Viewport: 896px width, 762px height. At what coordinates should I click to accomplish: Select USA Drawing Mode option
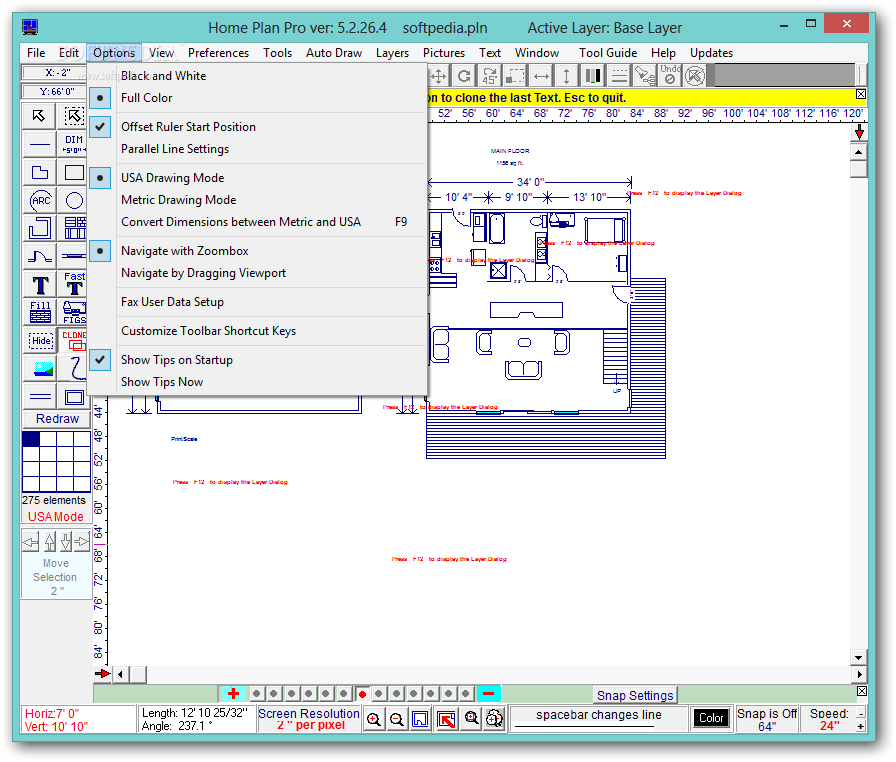173,178
